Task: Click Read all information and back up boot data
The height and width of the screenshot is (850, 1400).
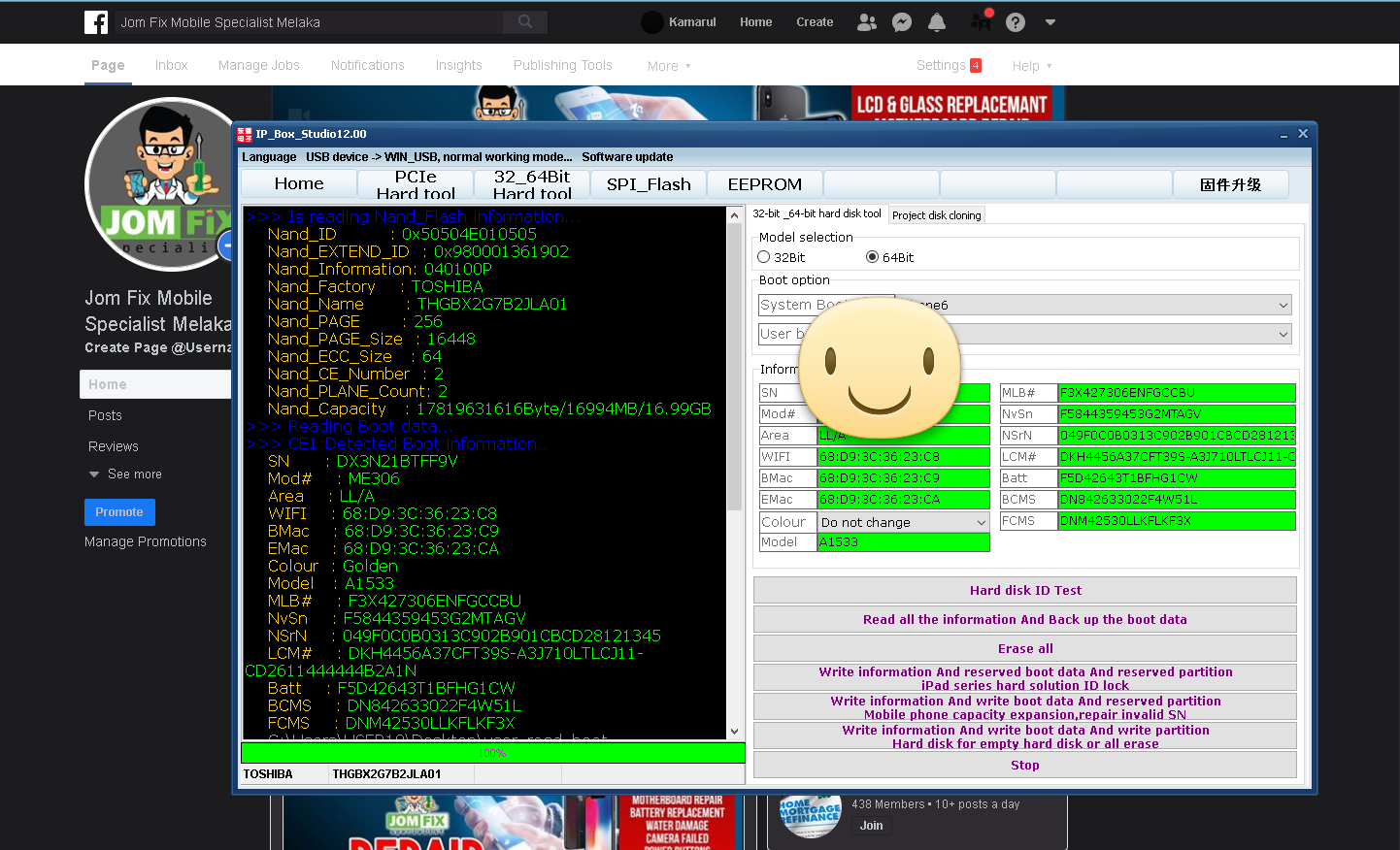Action: [1025, 619]
